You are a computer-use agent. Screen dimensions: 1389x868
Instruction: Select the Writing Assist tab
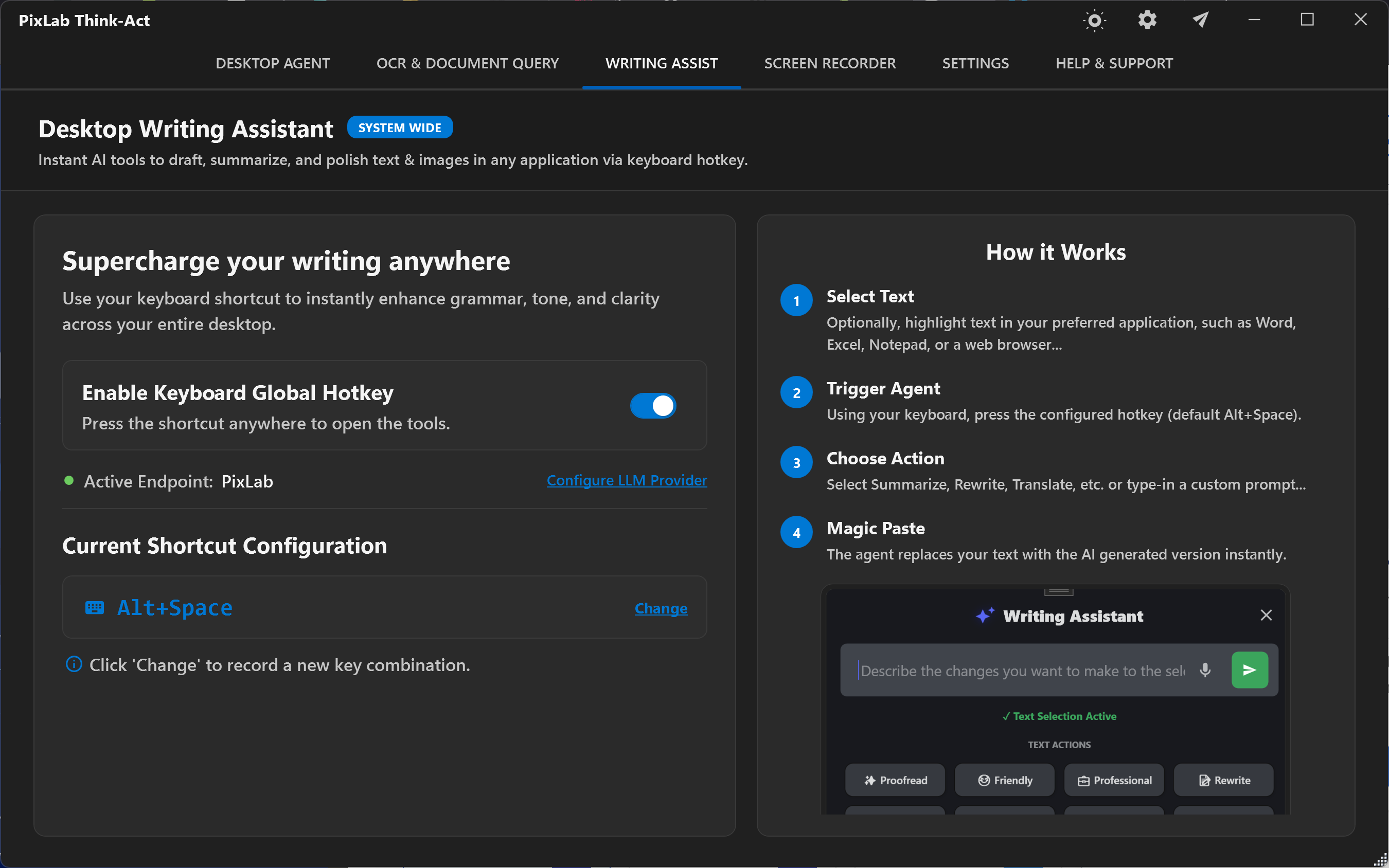(662, 63)
